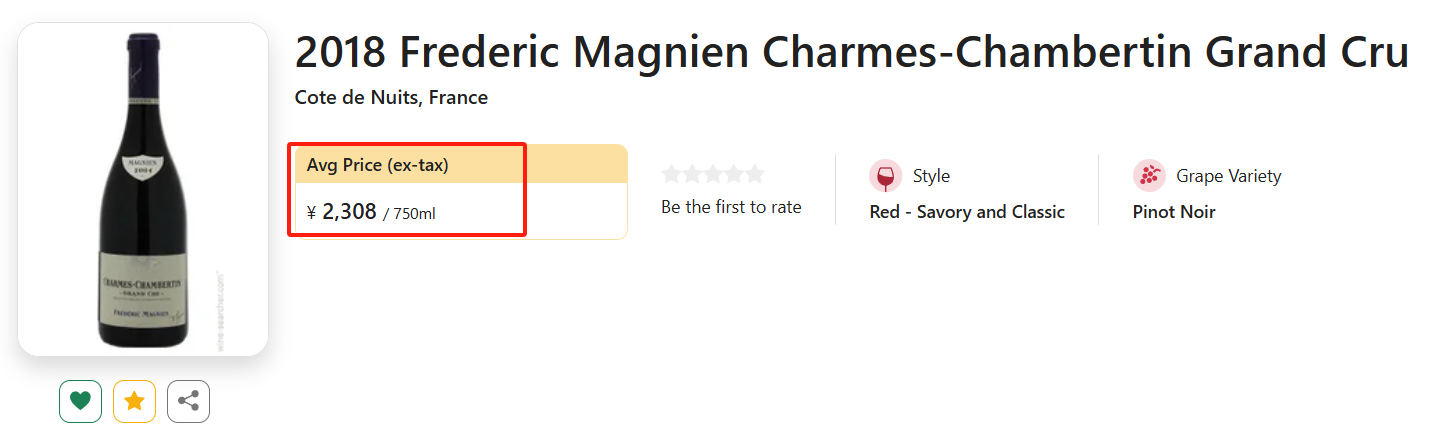
Task: Click the ¥ 2,308 price value
Action: tap(341, 212)
